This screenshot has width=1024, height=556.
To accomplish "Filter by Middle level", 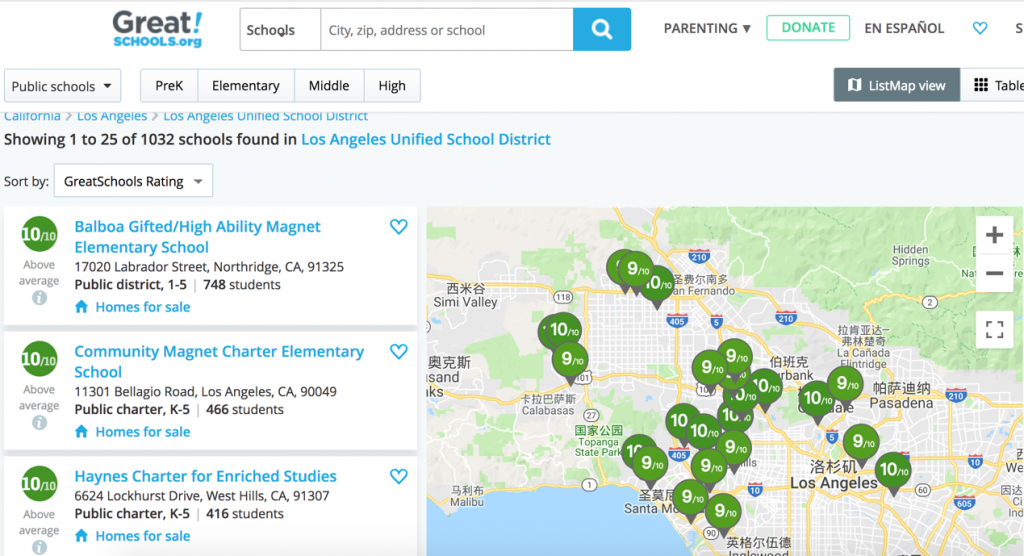I will (x=328, y=86).
